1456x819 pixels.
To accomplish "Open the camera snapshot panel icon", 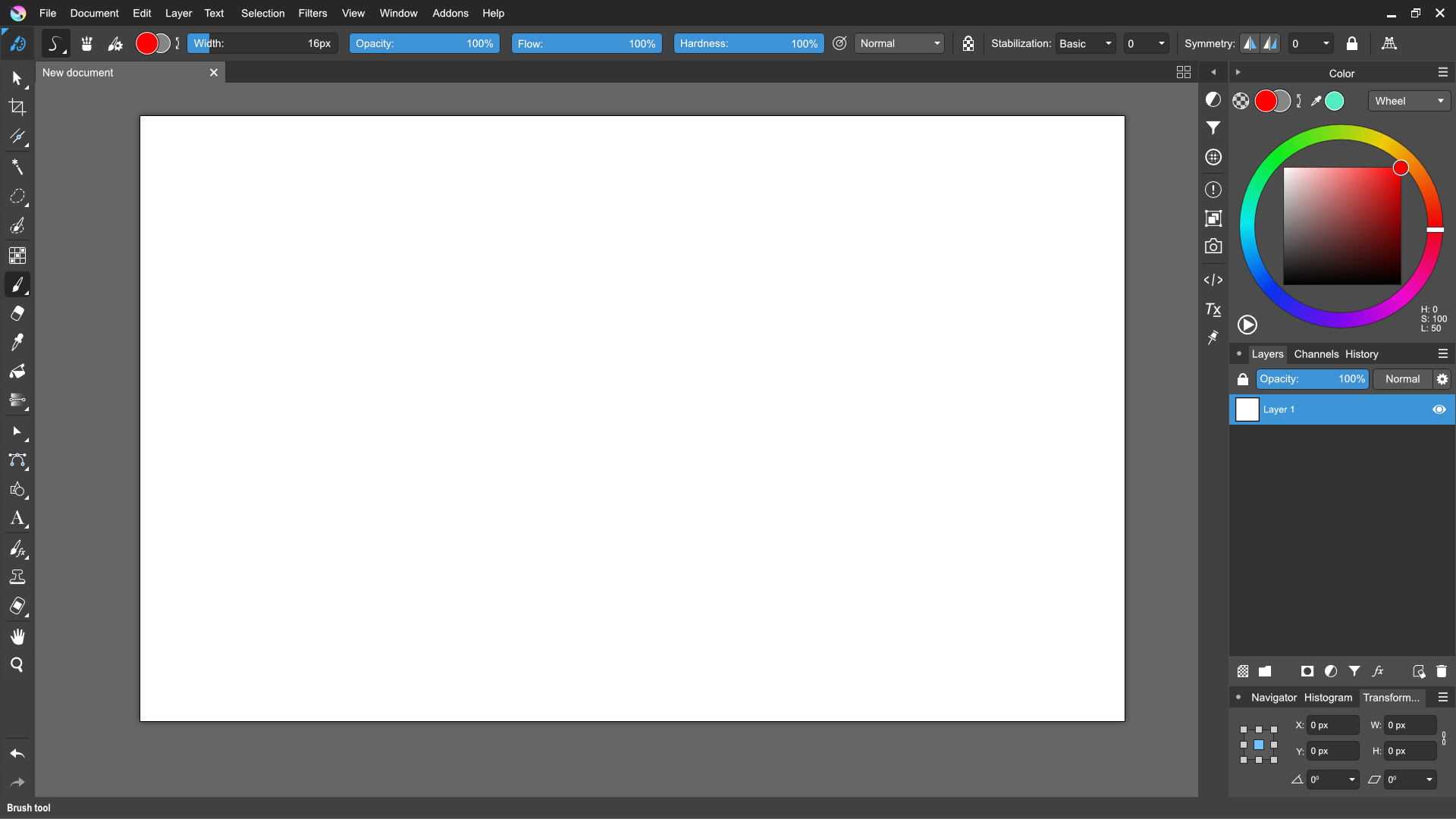I will (1213, 247).
